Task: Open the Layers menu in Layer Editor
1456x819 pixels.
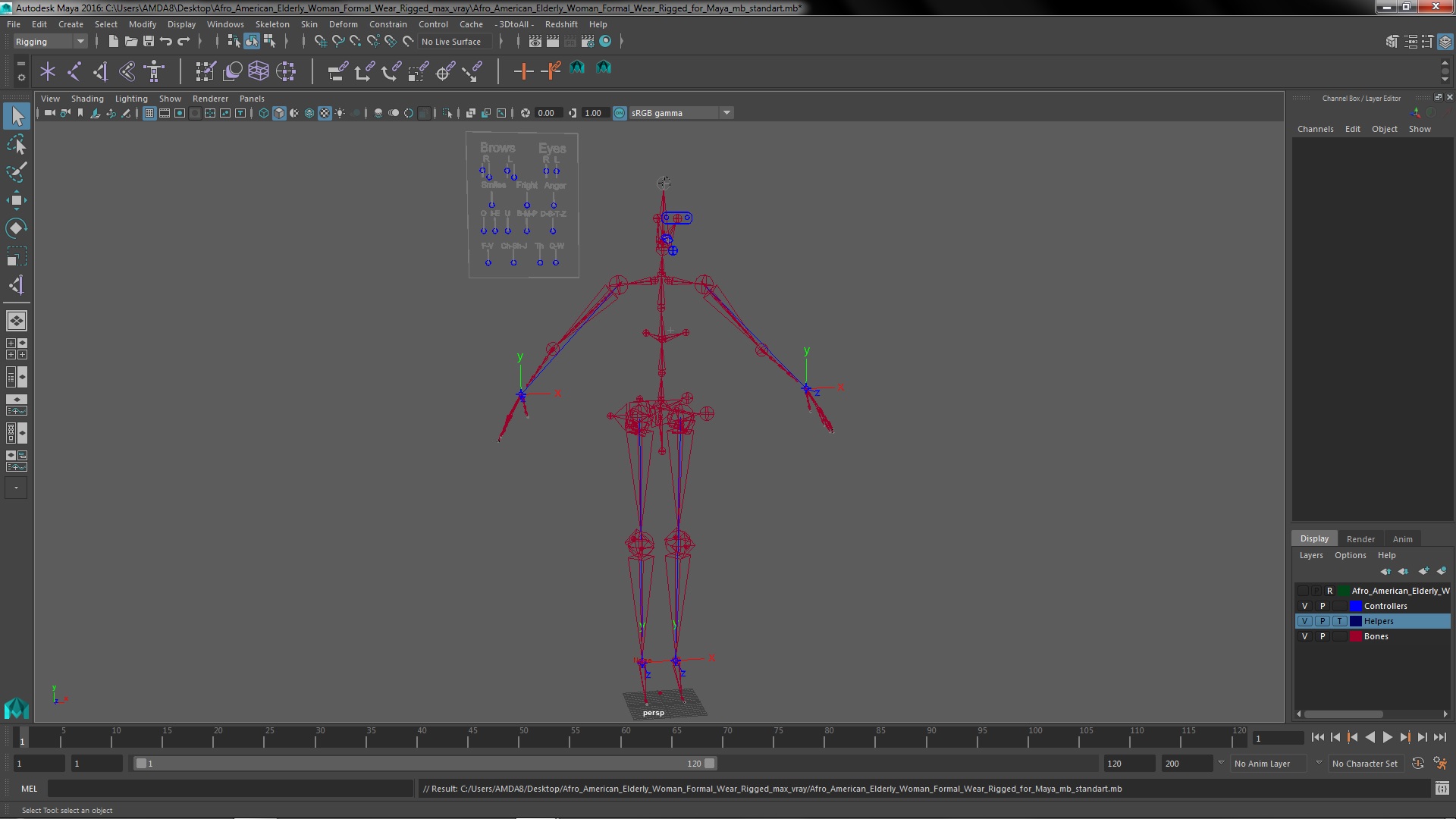Action: (x=1310, y=555)
